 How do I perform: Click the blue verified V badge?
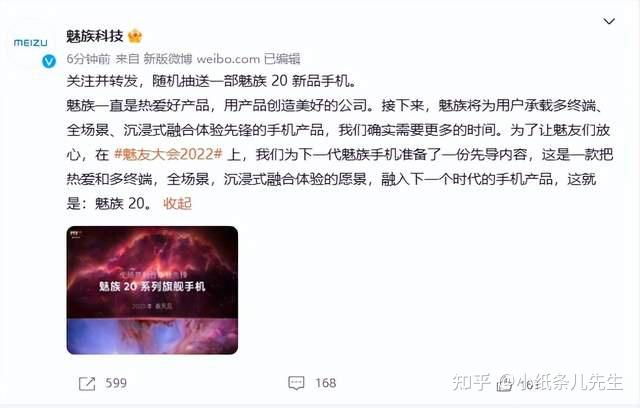pyautogui.click(x=49, y=61)
